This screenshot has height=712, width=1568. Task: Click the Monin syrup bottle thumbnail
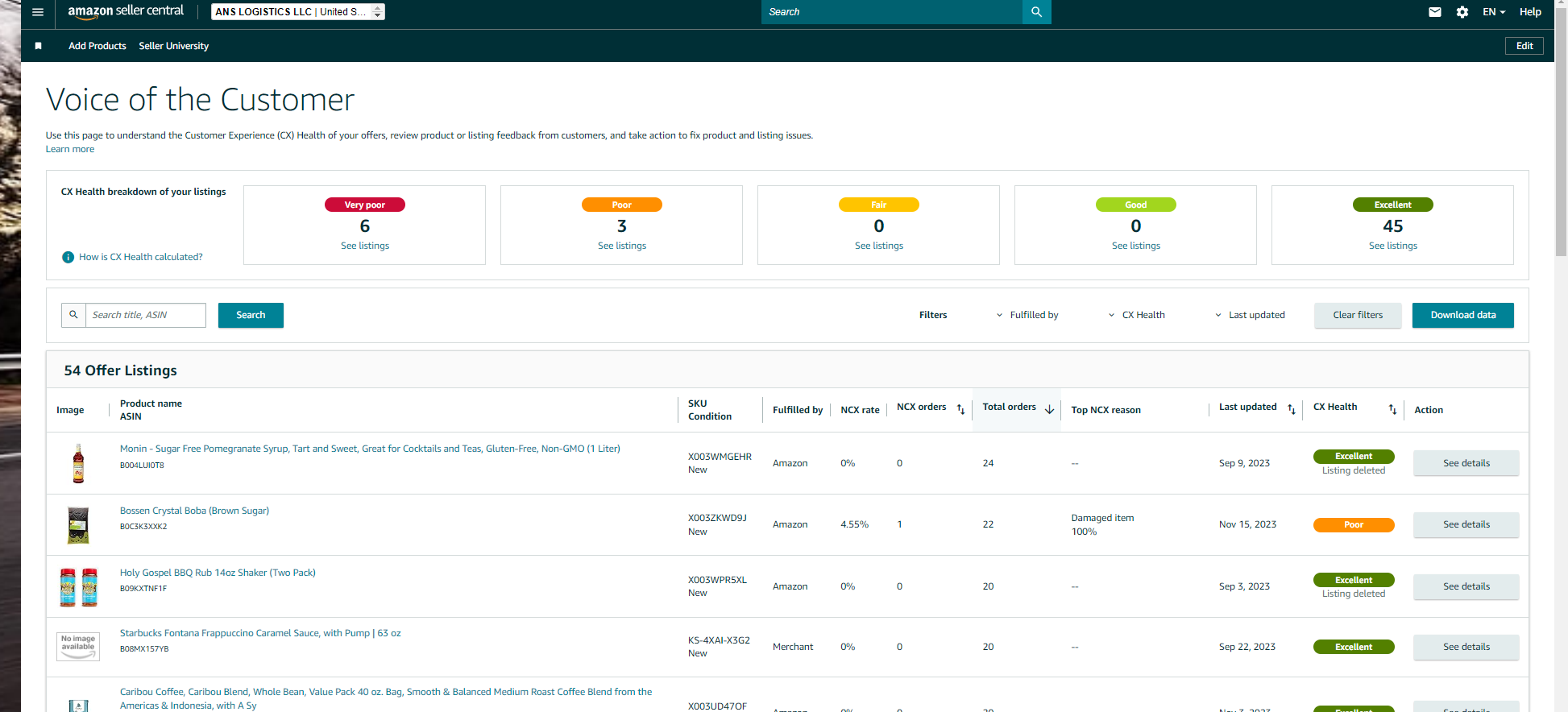coord(78,463)
